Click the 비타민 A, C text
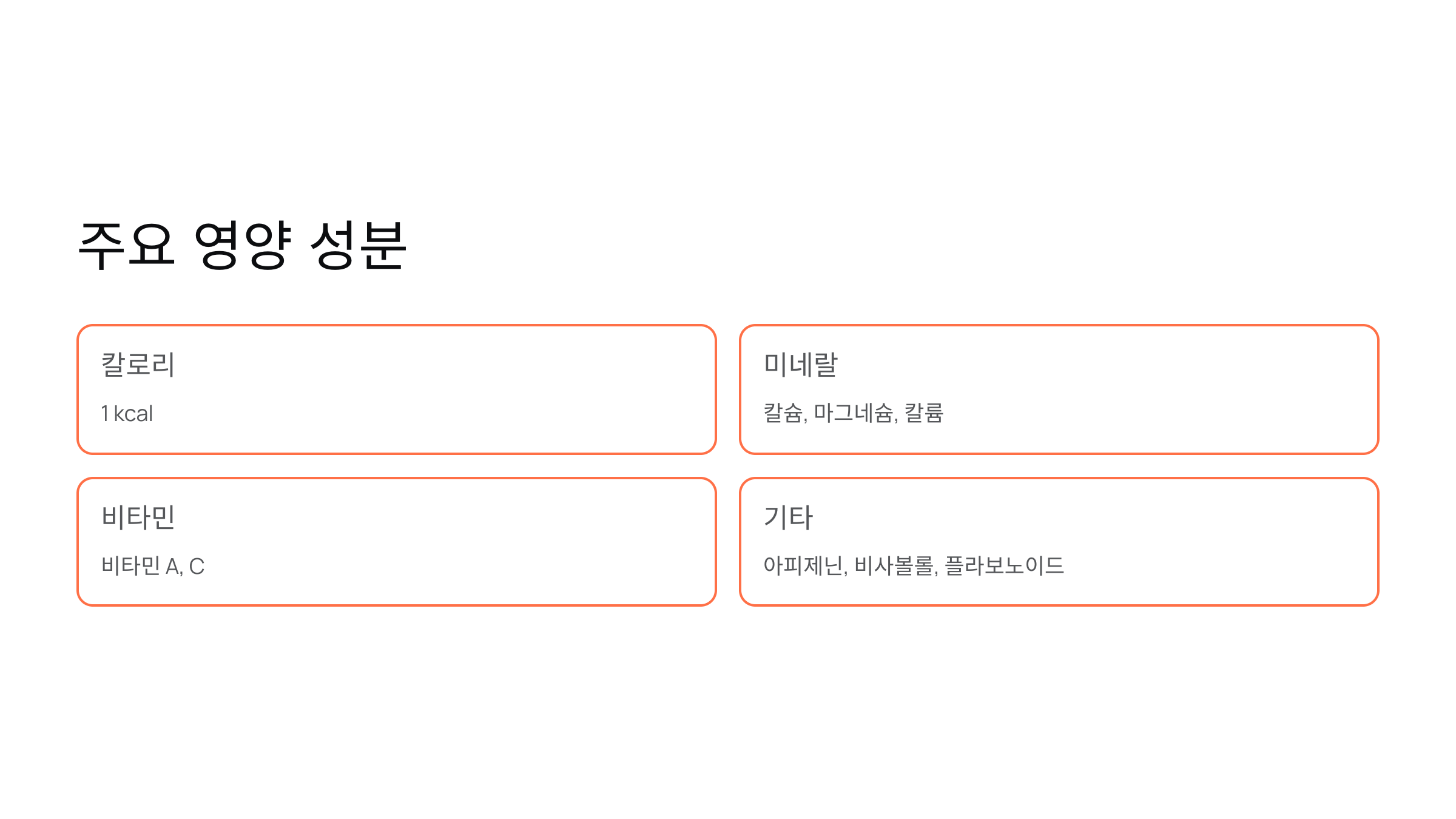The width and height of the screenshot is (1456, 819). 153,566
